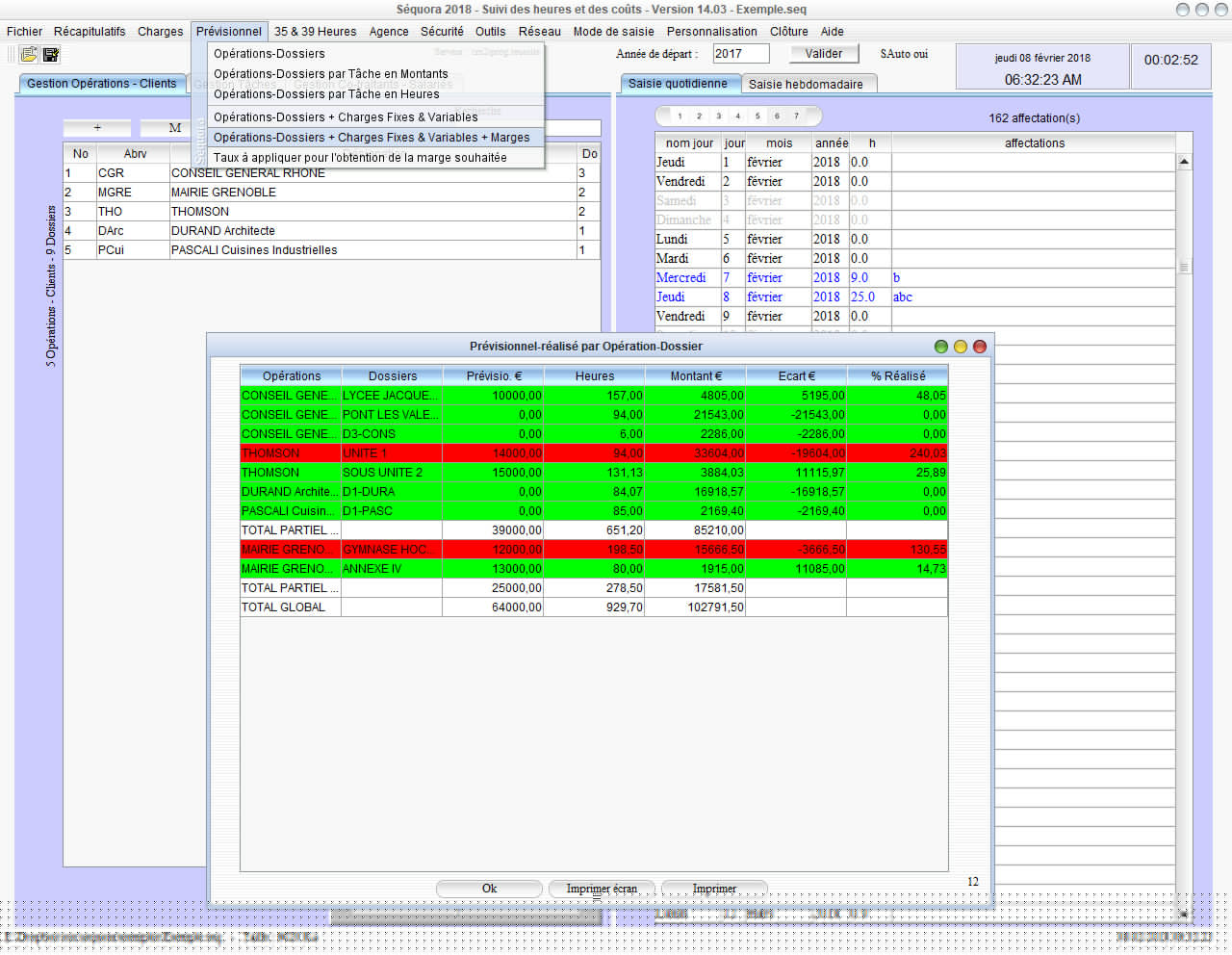Screen dimensions: 1232x955
Task: Click the scroll-up arrow of the affectations list
Action: pyautogui.click(x=1184, y=162)
